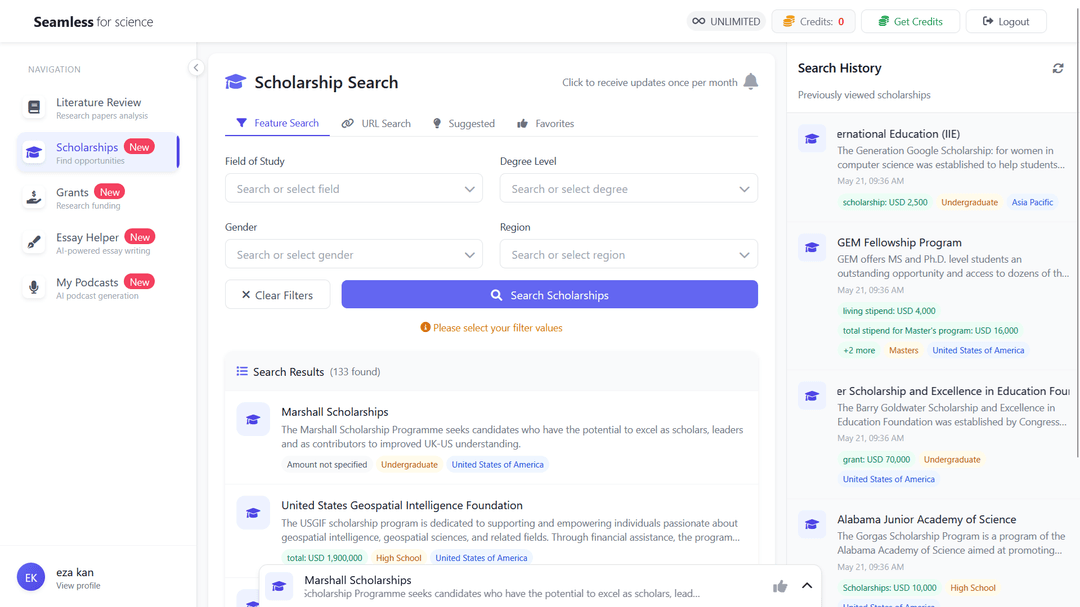Click the Clear Filters button
This screenshot has height=607, width=1080.
278,295
